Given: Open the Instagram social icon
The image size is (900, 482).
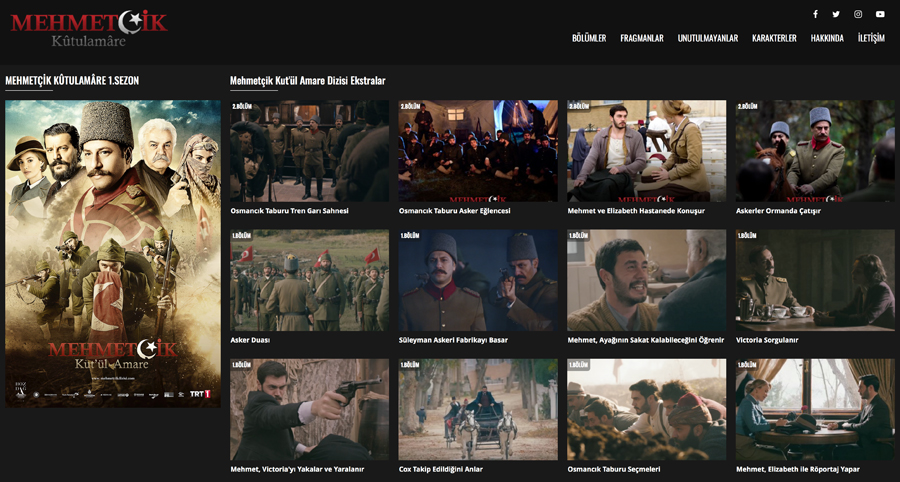Looking at the screenshot, I should [x=858, y=14].
